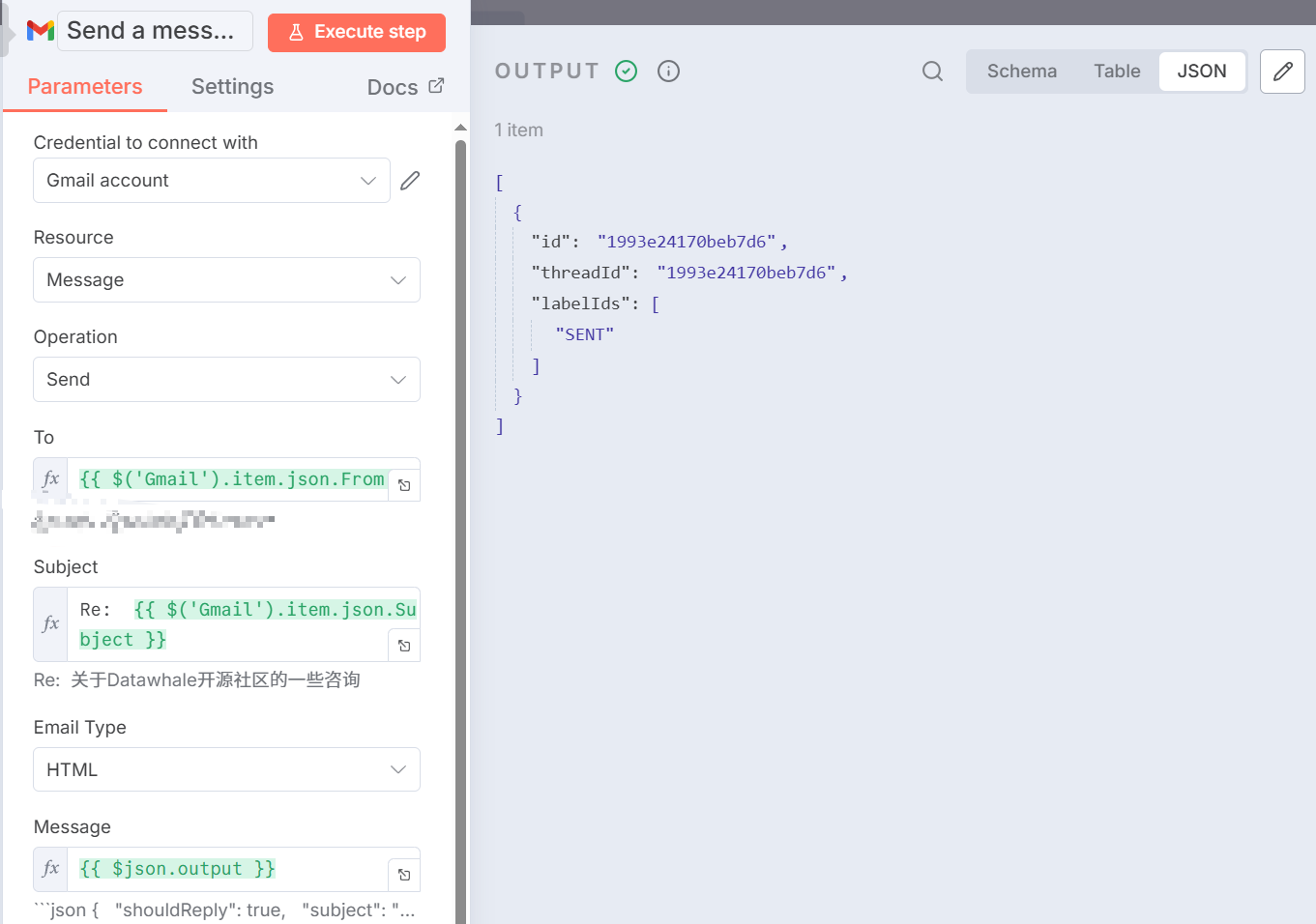Expand the Subject field expression editor

pos(404,646)
